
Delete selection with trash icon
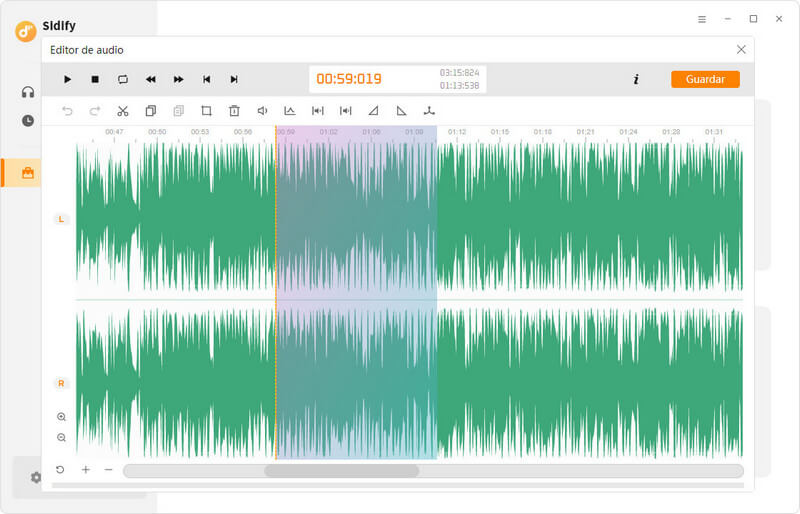pyautogui.click(x=234, y=111)
